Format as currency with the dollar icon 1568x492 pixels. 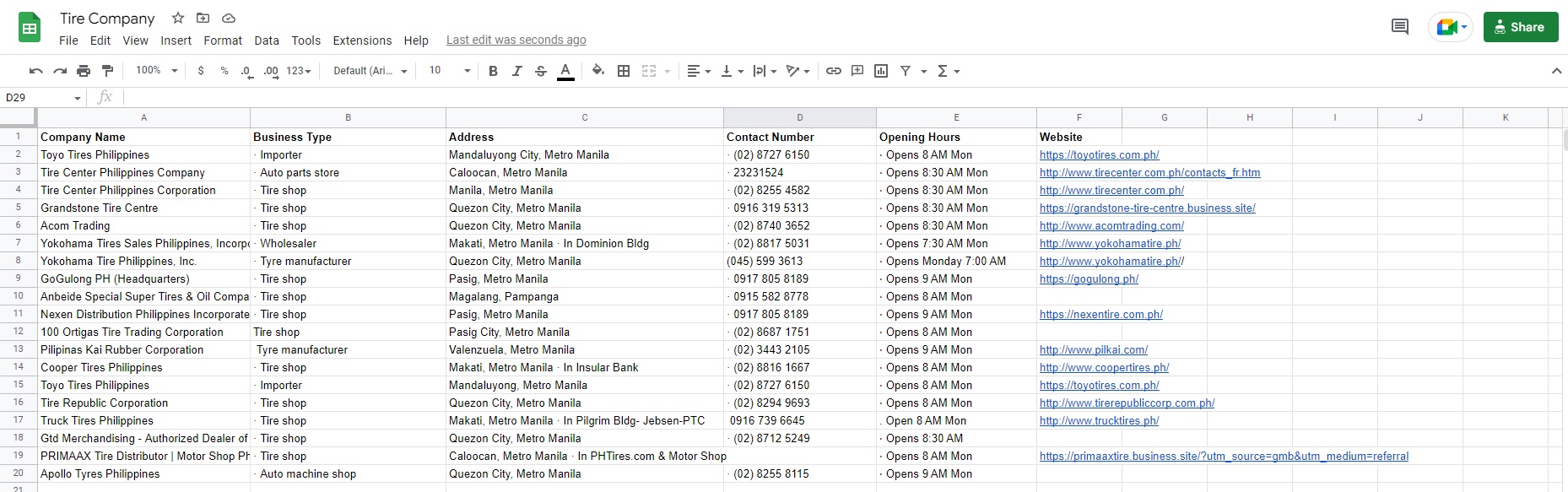[201, 71]
